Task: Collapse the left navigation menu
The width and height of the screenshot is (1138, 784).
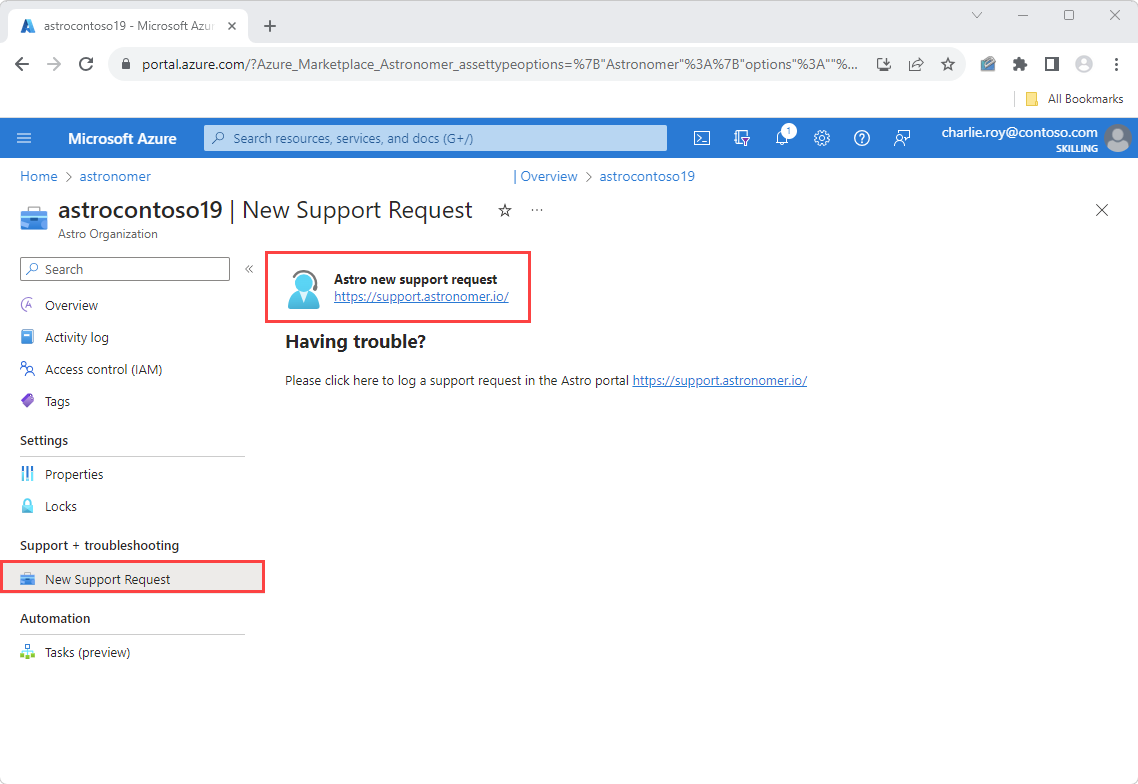Action: click(249, 269)
